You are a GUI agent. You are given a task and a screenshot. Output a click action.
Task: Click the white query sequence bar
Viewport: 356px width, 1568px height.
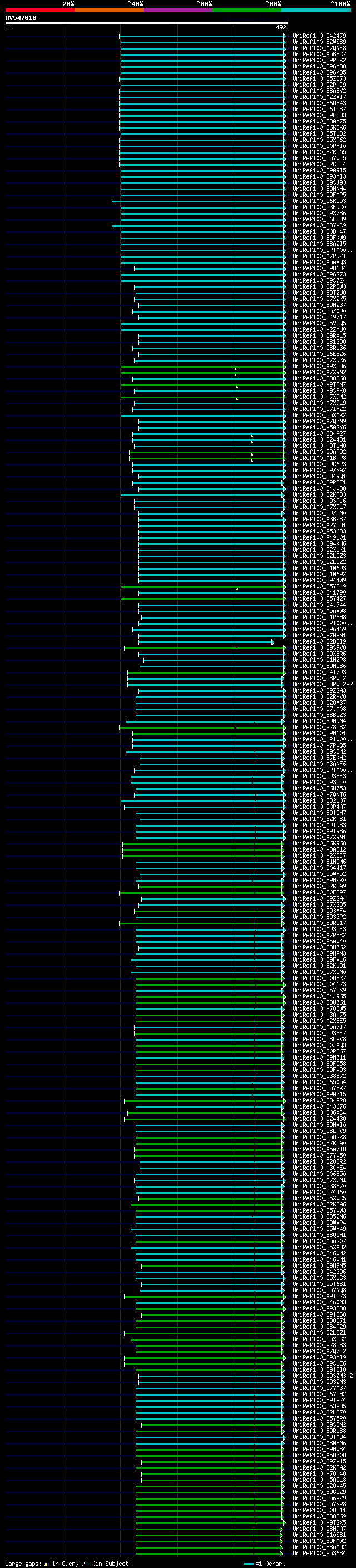[147, 23]
